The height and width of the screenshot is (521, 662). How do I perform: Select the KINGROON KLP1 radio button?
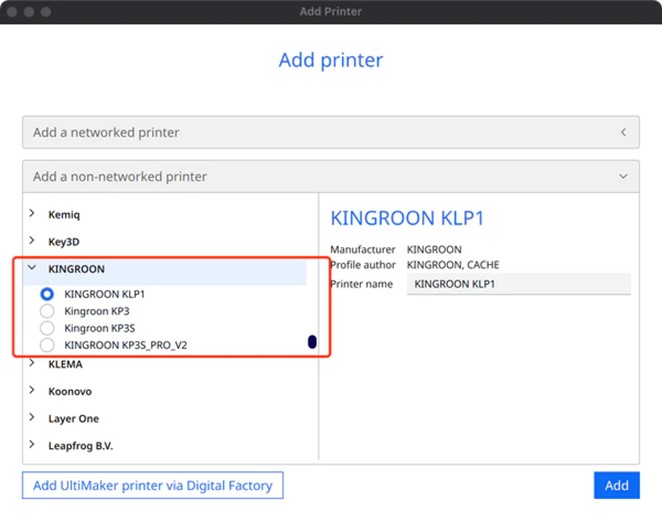pos(47,294)
